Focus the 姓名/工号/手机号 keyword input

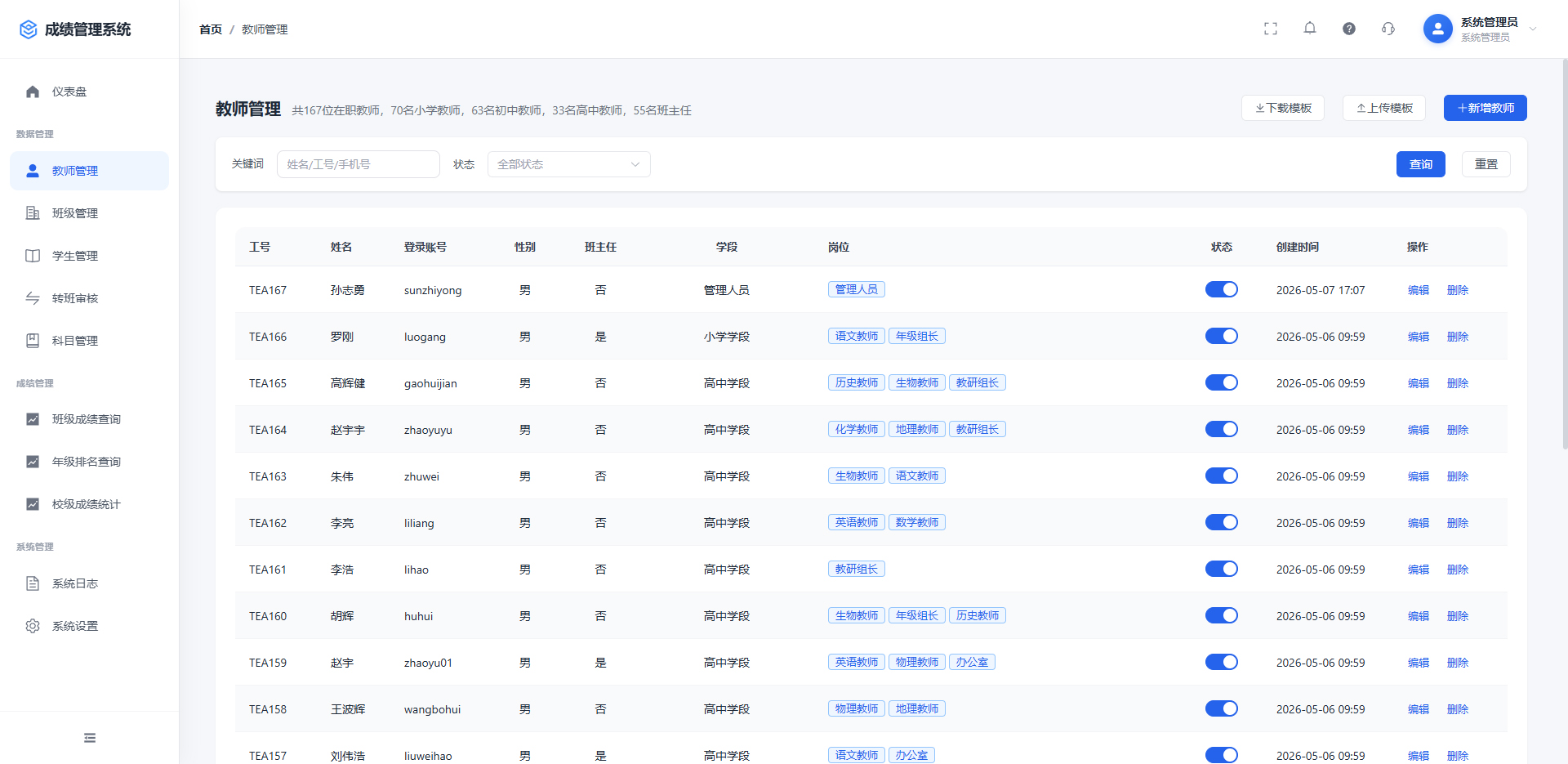coord(359,164)
